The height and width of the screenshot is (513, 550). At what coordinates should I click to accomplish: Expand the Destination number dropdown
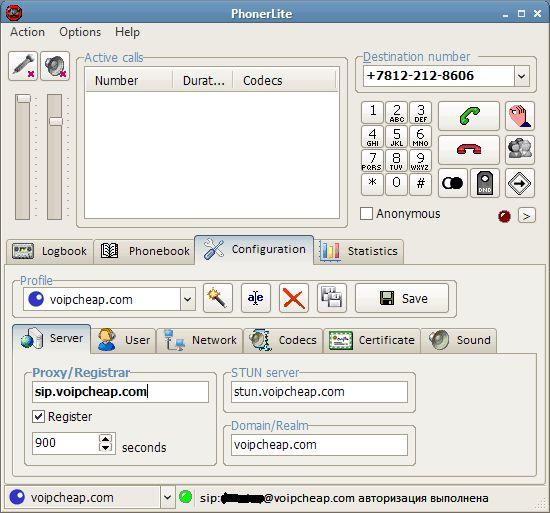click(522, 76)
